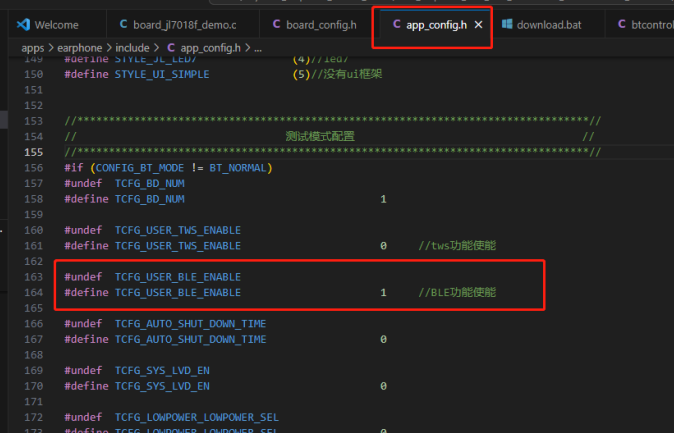
Task: Click TCFG_AUTO_SHUT_DOWN_TIME on the #undef line
Action: click(x=190, y=324)
